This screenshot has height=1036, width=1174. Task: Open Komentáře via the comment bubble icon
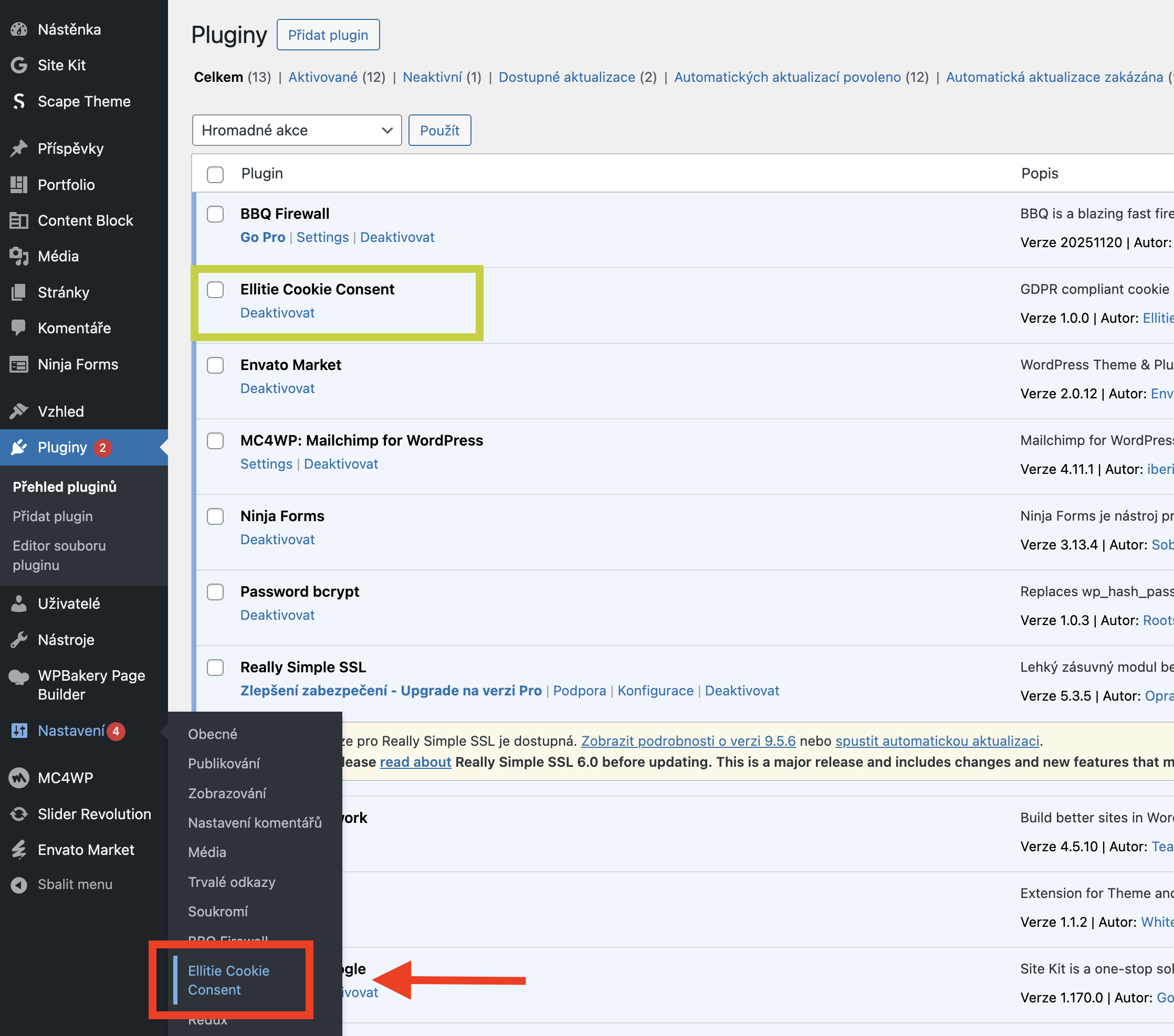(19, 328)
